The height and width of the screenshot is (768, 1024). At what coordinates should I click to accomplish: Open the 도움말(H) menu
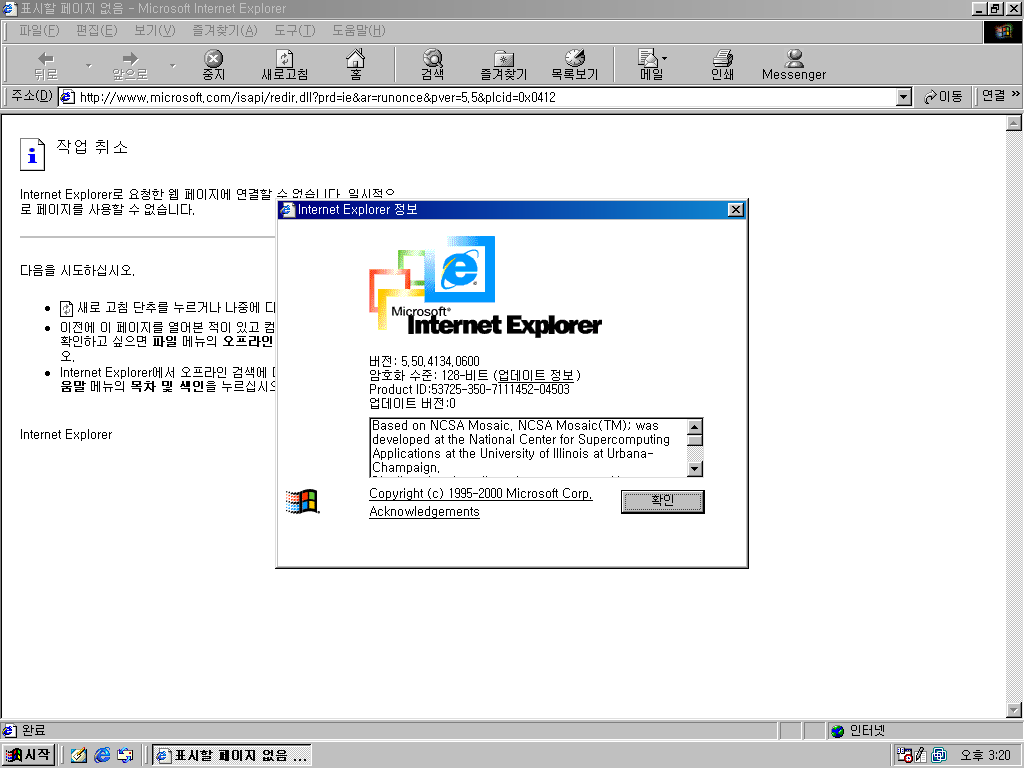[x=359, y=31]
